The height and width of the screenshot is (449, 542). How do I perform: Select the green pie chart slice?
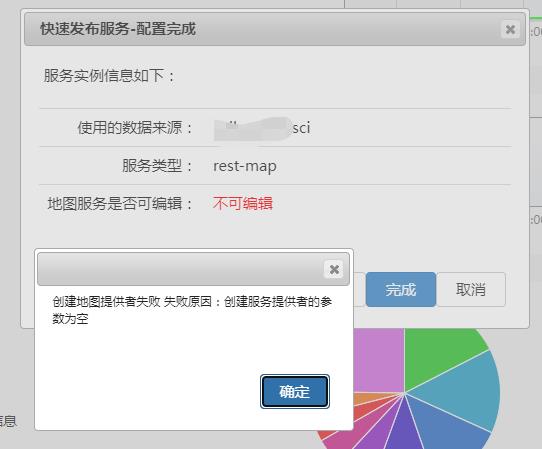(436, 356)
